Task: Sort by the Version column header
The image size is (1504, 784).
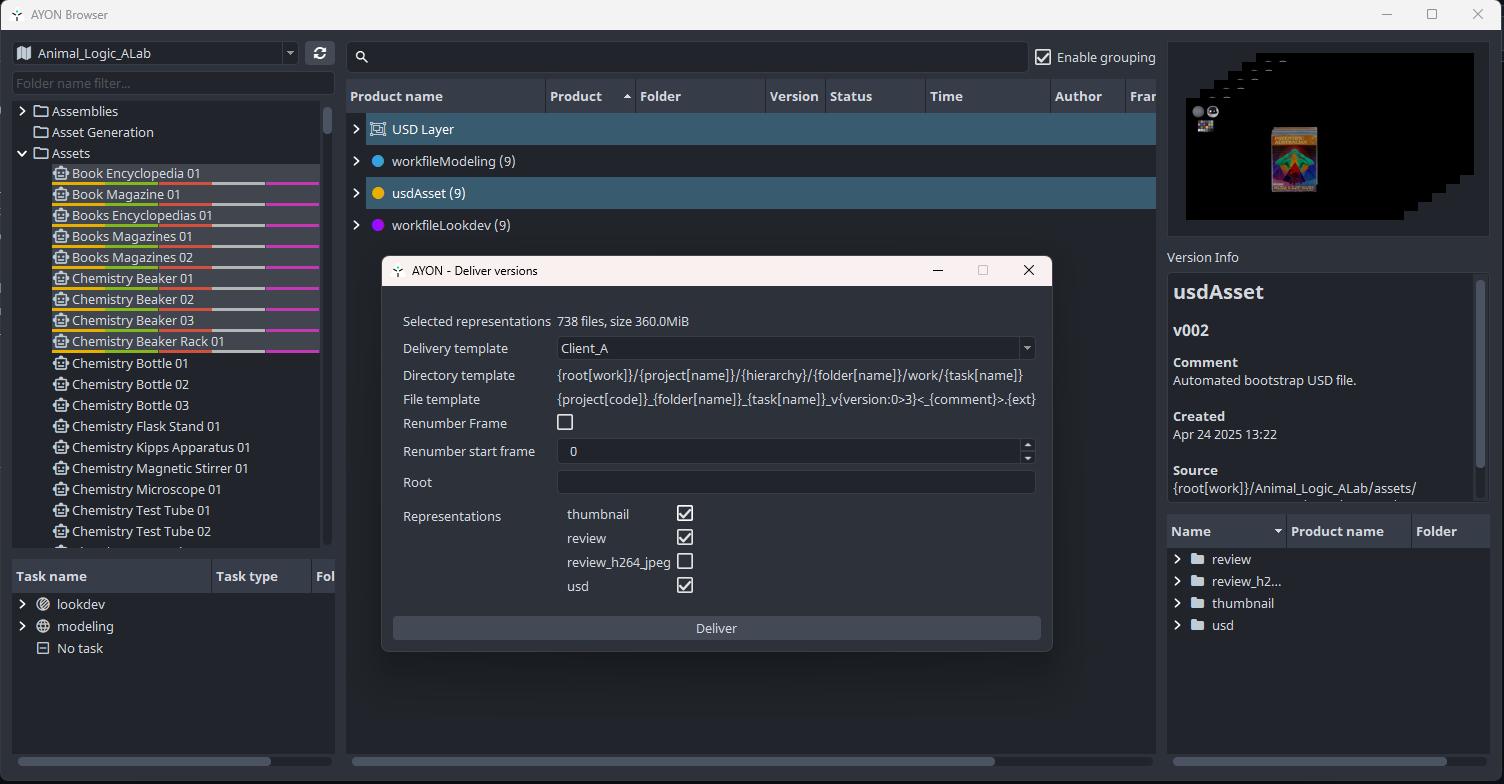Action: coord(794,96)
